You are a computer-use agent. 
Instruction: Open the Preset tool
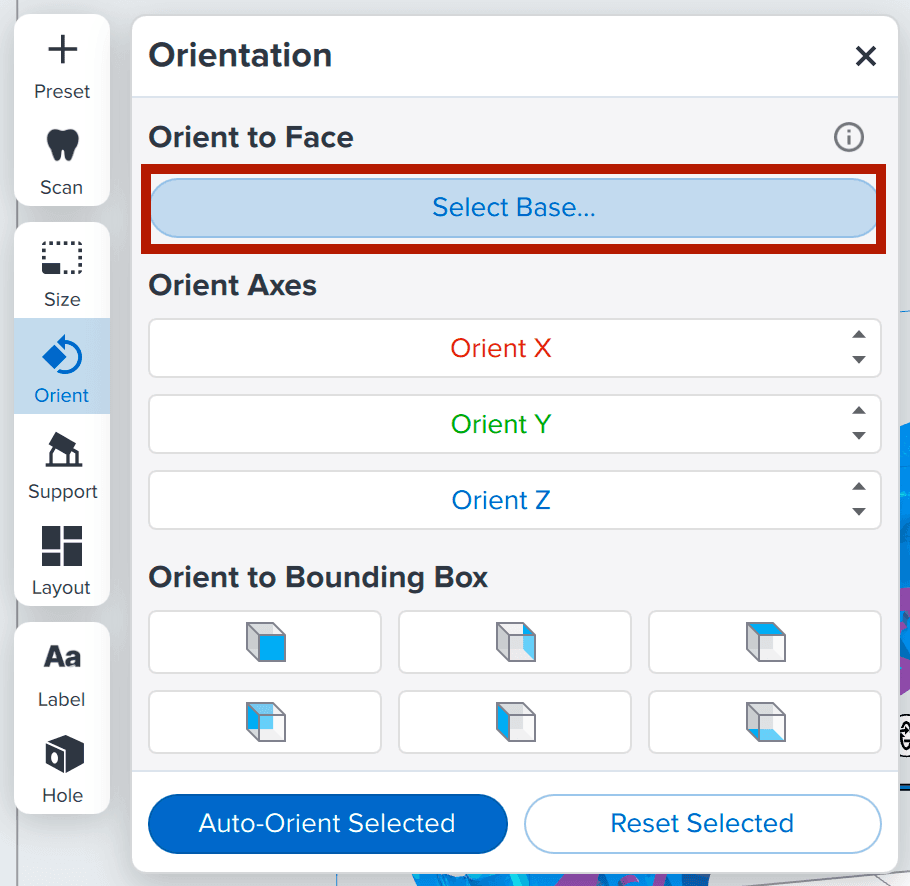(62, 66)
